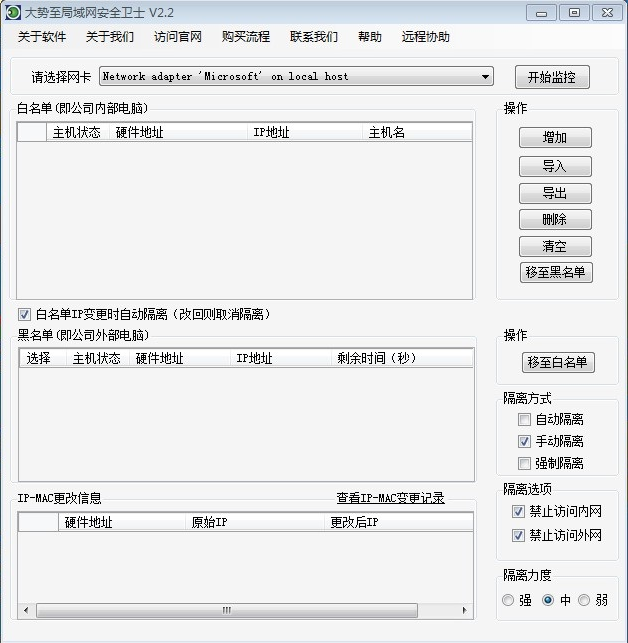Click the 移至白名单 button
The height and width of the screenshot is (643, 628).
(558, 363)
